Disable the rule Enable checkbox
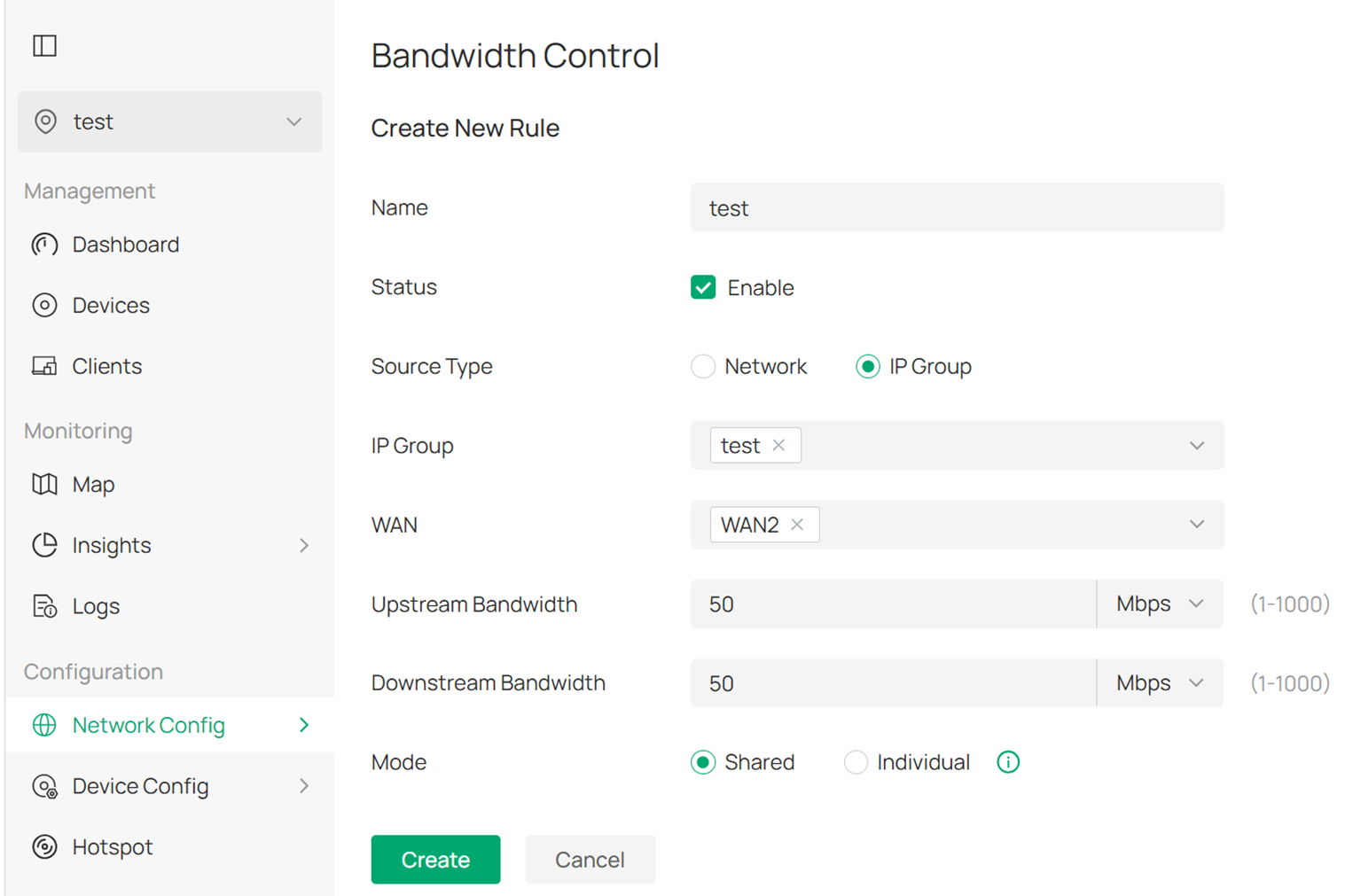Screen dimensions: 1353x896 click(702, 287)
